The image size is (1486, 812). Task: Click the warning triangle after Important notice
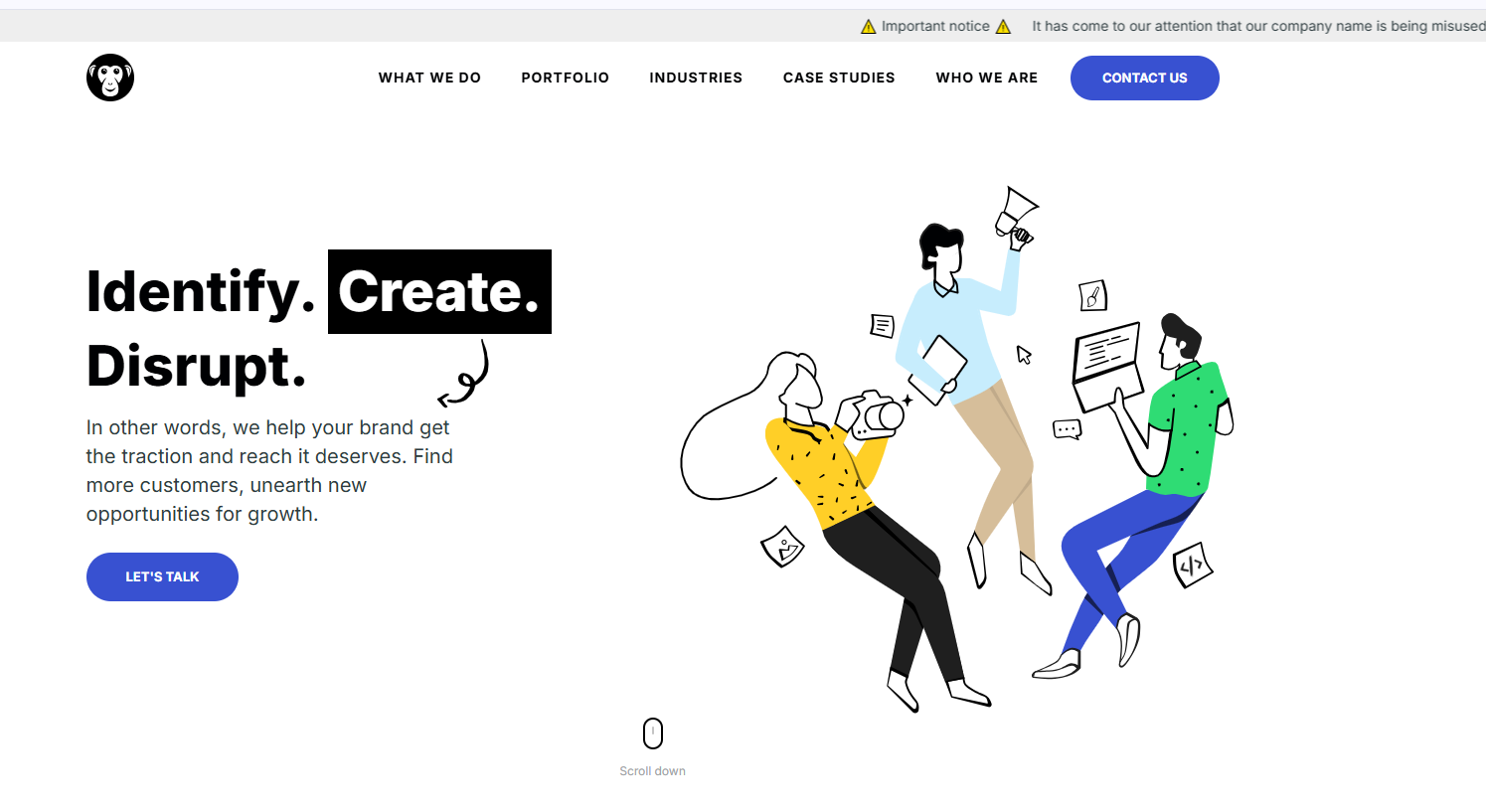click(x=1003, y=27)
